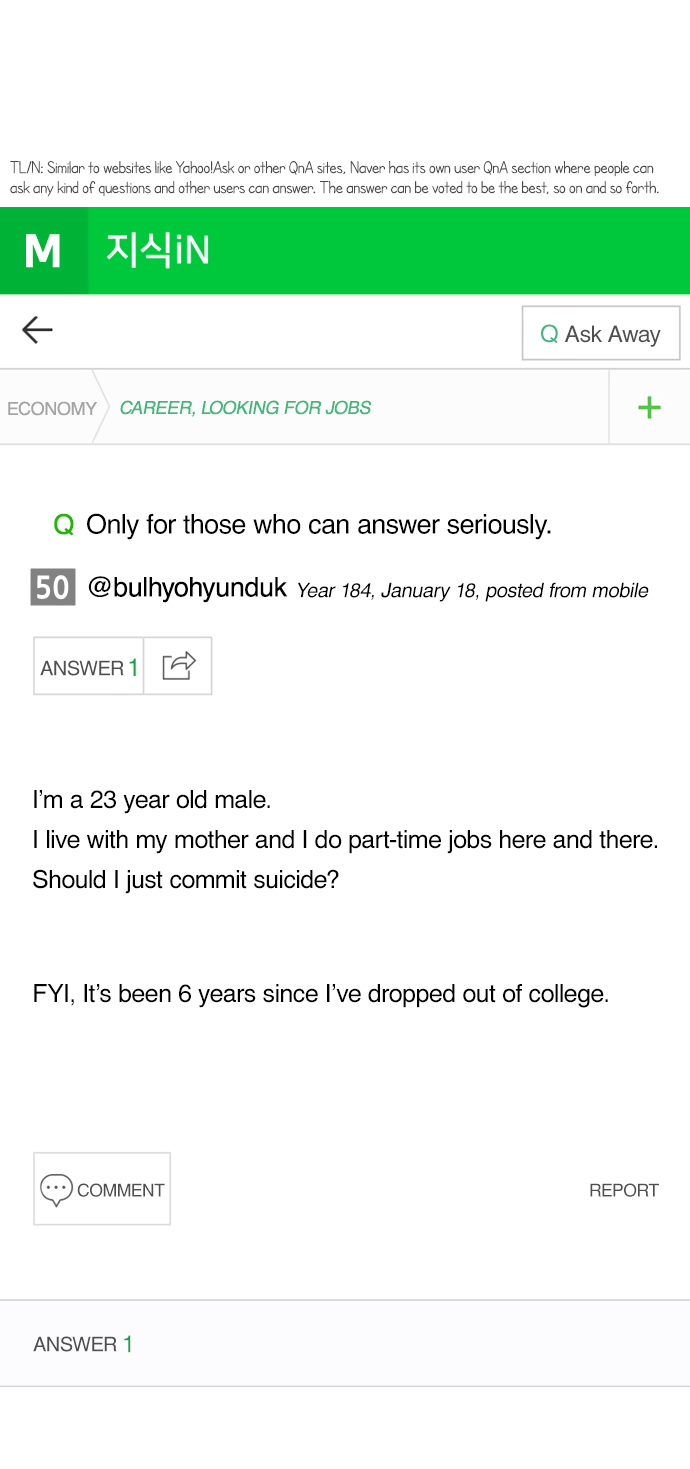Click the gray level 50 badge

(x=52, y=587)
